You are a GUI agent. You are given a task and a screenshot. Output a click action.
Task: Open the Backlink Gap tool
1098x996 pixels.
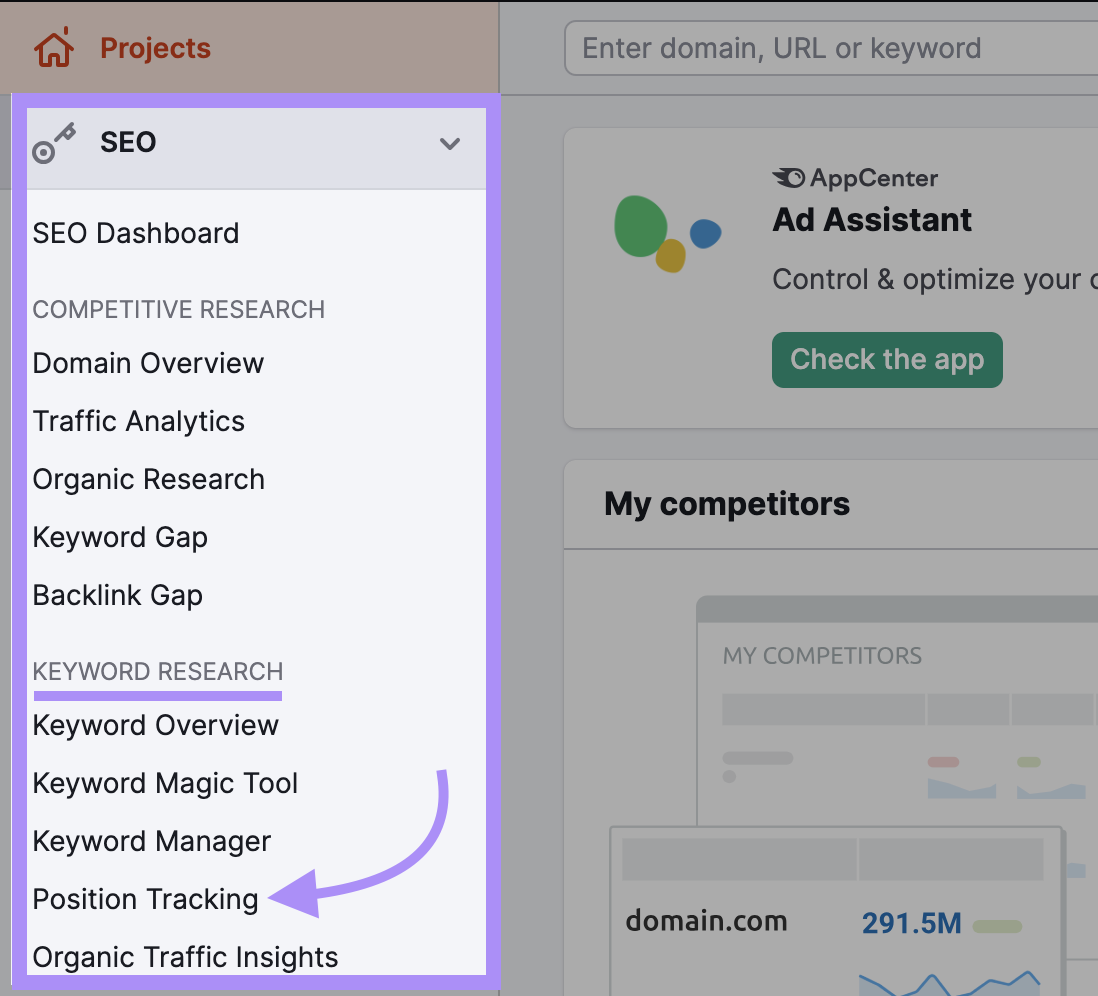pyautogui.click(x=117, y=595)
